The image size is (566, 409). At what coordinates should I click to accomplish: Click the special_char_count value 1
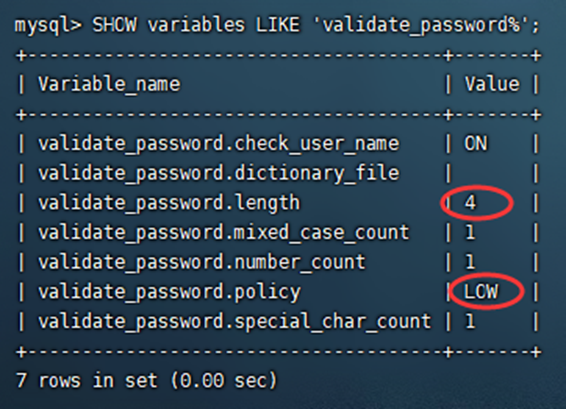pos(470,321)
